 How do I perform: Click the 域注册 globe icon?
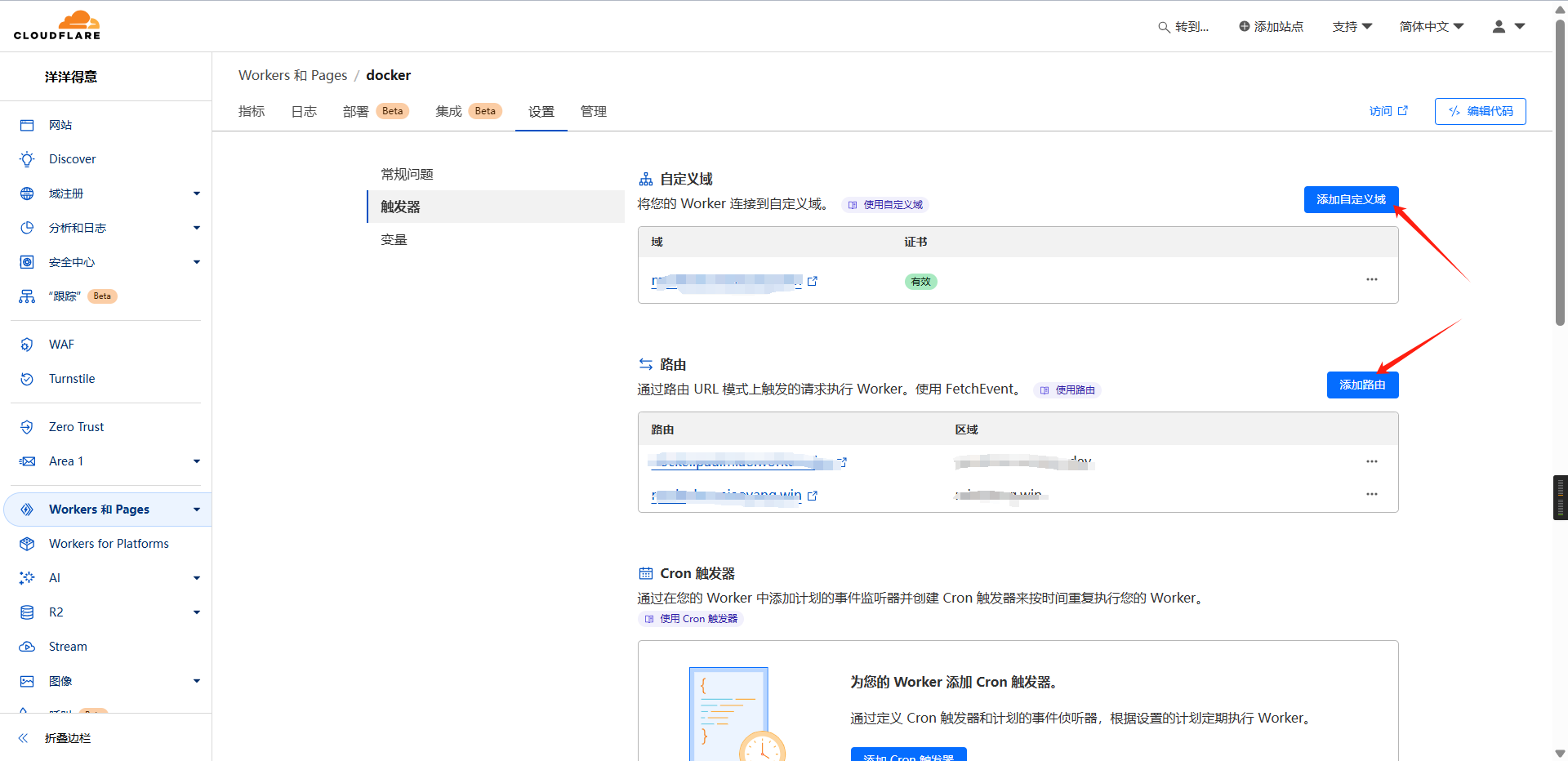point(27,194)
